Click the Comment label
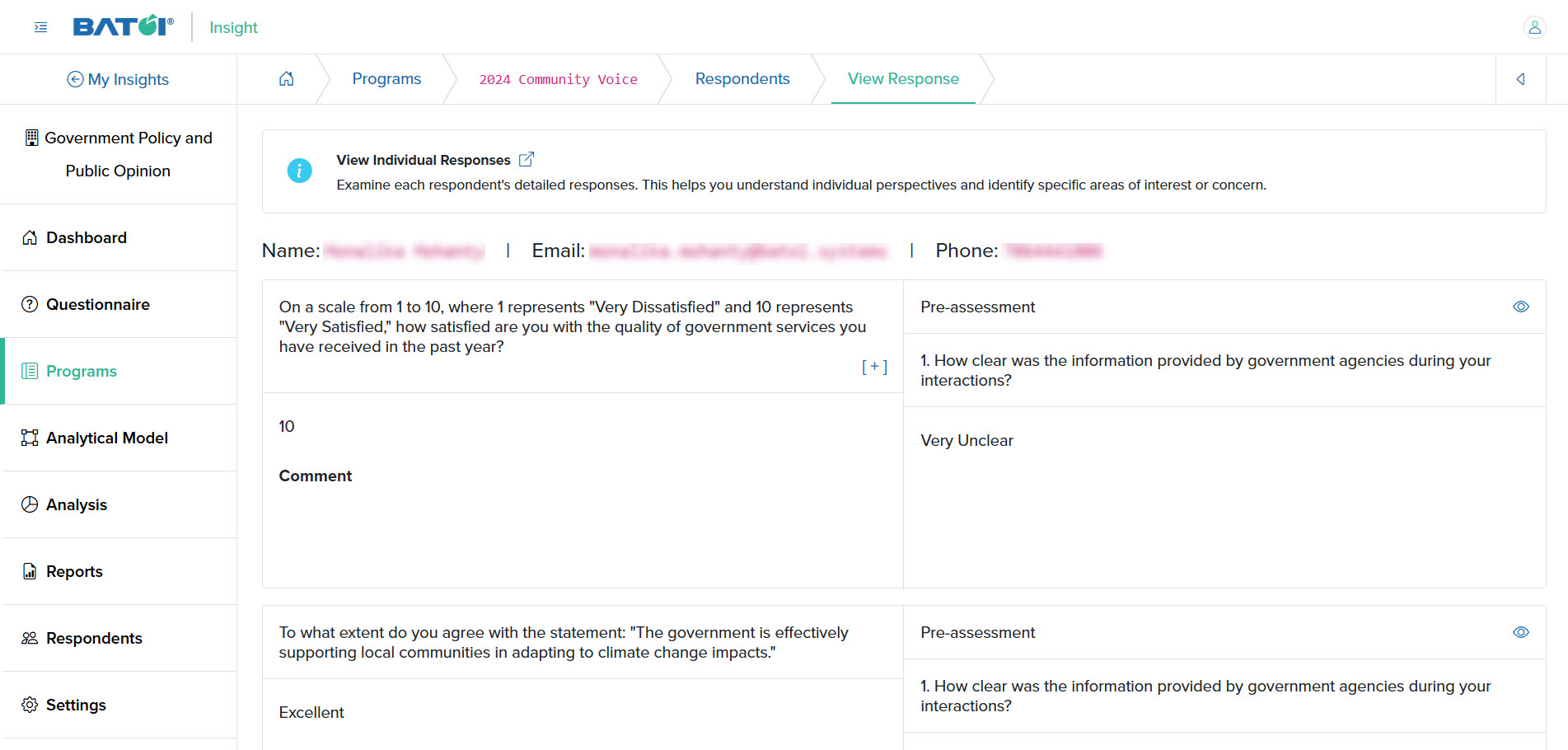This screenshot has height=750, width=1568. pyautogui.click(x=316, y=476)
